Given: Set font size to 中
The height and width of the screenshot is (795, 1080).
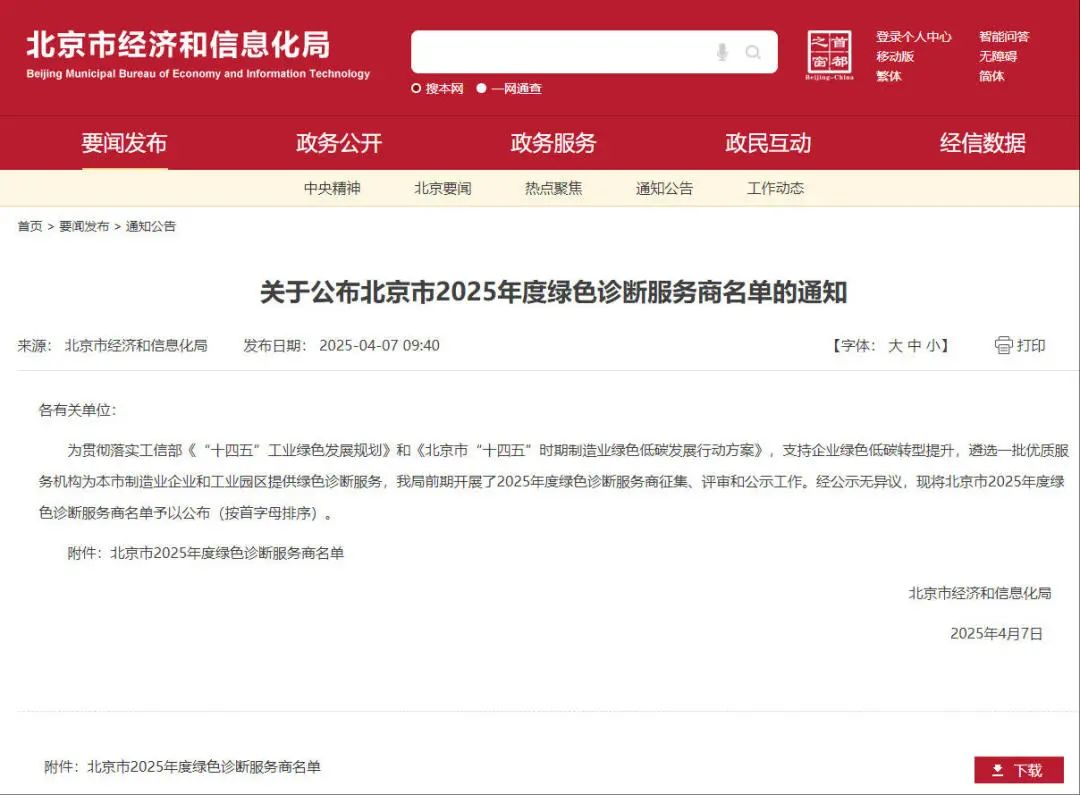Looking at the screenshot, I should pyautogui.click(x=914, y=345).
